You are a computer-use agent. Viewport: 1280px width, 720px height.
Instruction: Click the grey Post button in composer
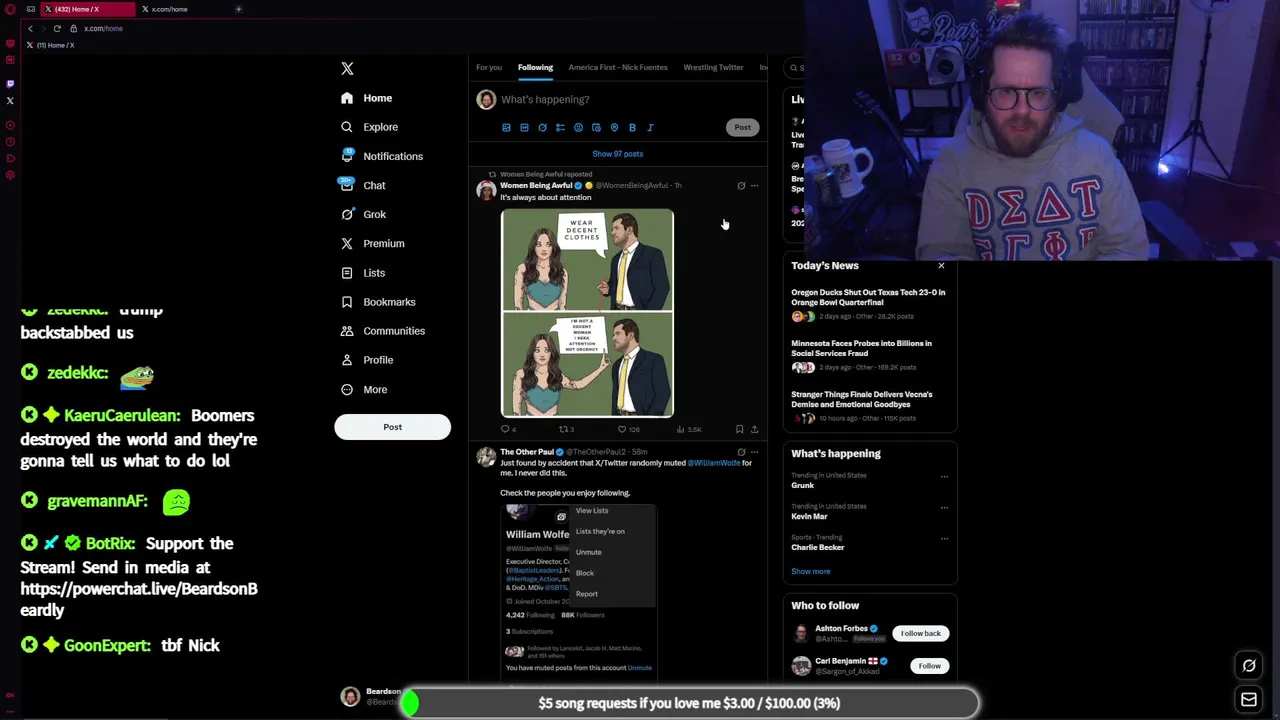point(742,127)
